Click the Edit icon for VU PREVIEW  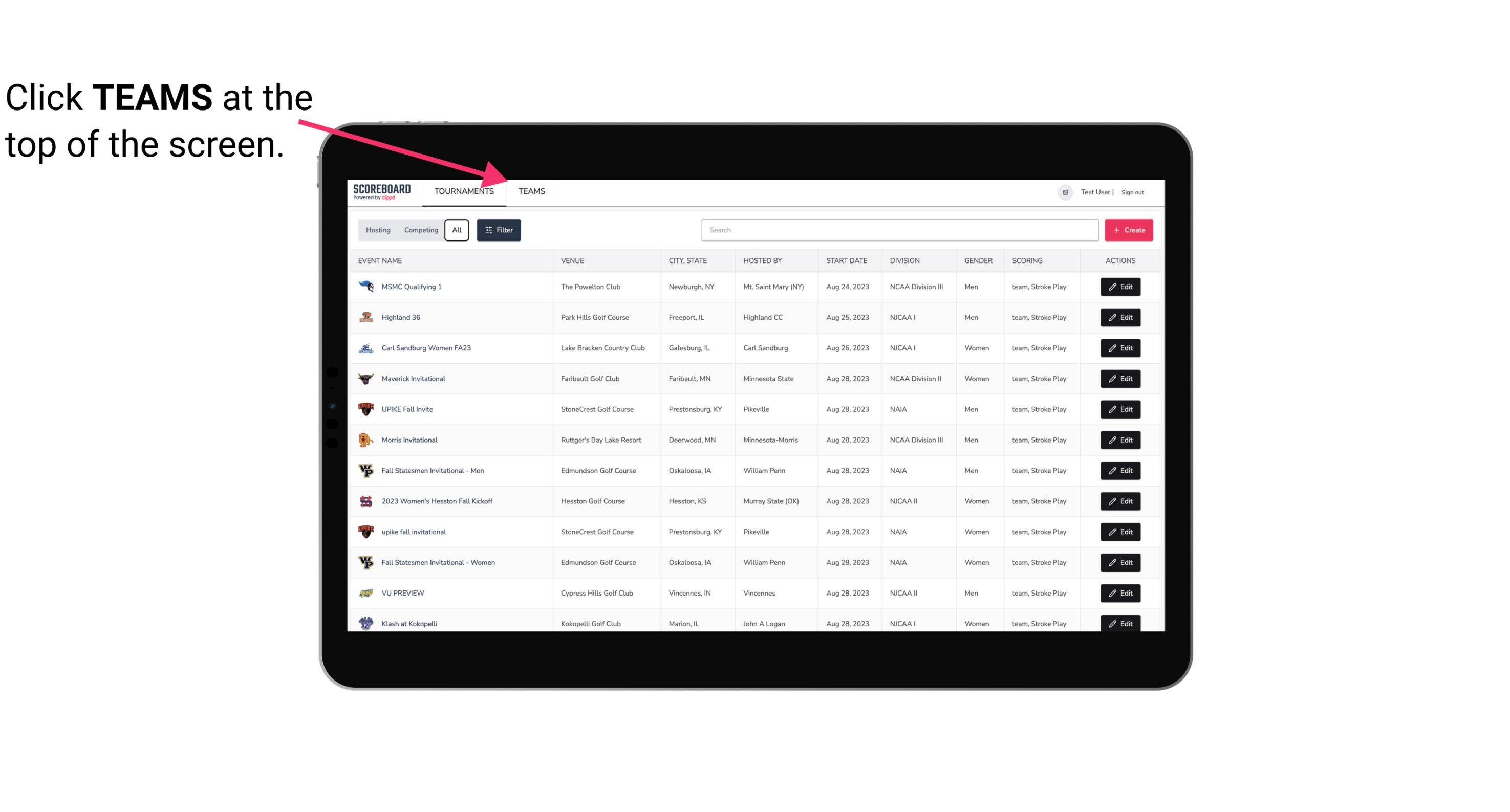tap(1121, 592)
